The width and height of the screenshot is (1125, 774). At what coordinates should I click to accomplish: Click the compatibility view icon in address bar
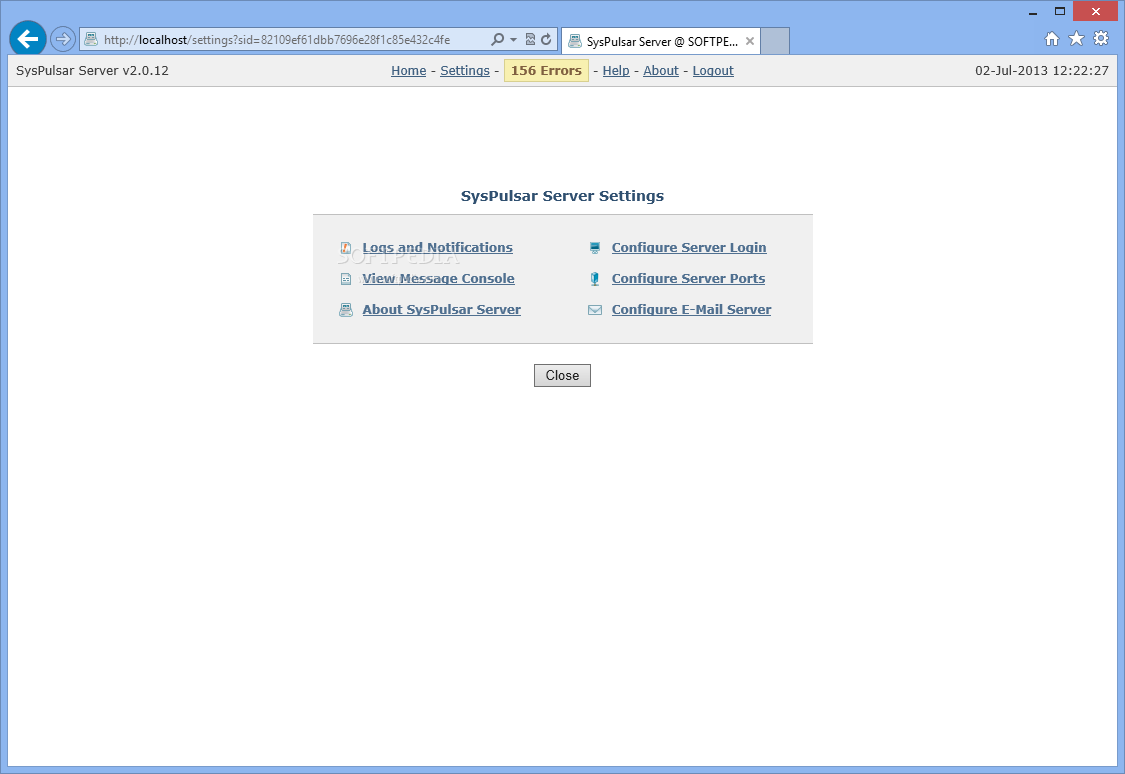coord(530,39)
